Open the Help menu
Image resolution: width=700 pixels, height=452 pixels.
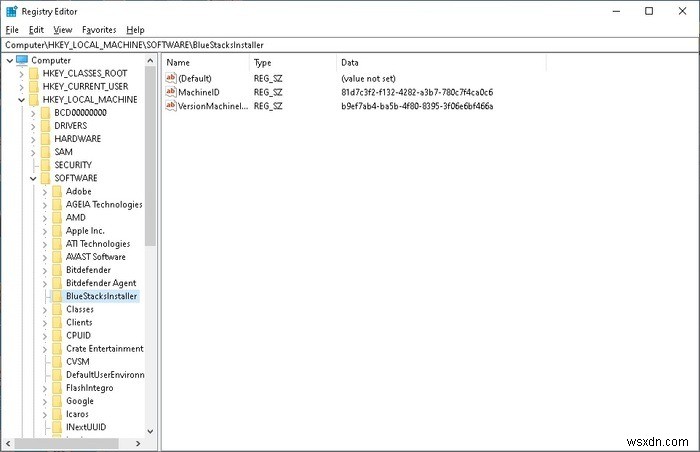(x=135, y=30)
